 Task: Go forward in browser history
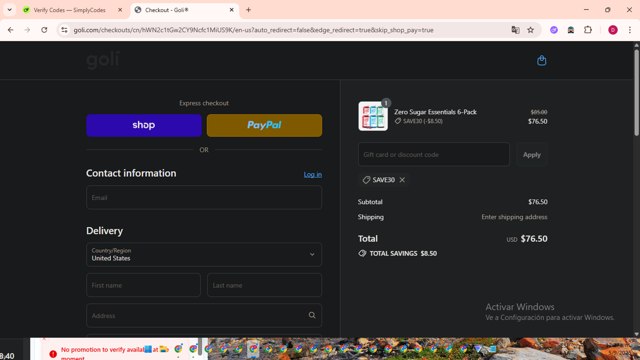click(x=27, y=30)
